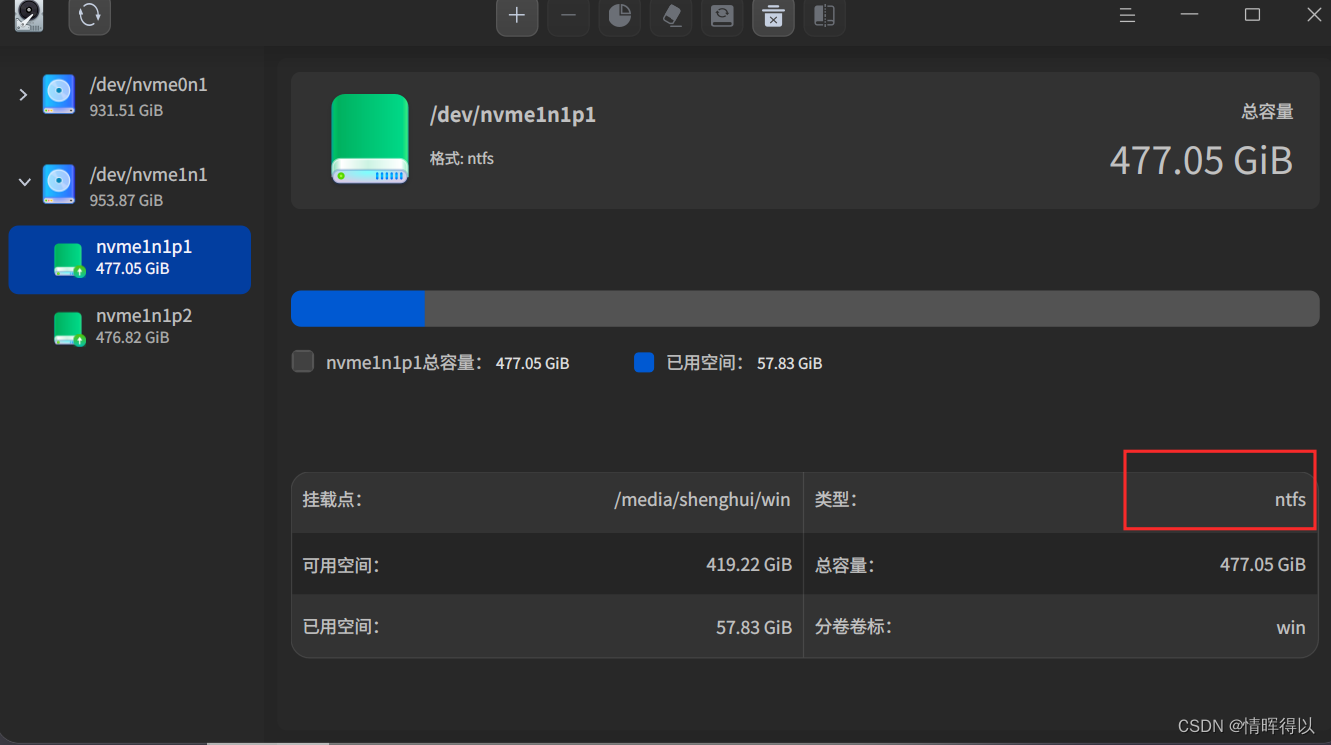The width and height of the screenshot is (1331, 745).
Task: Click the 'win' volume label value
Action: (x=1291, y=628)
